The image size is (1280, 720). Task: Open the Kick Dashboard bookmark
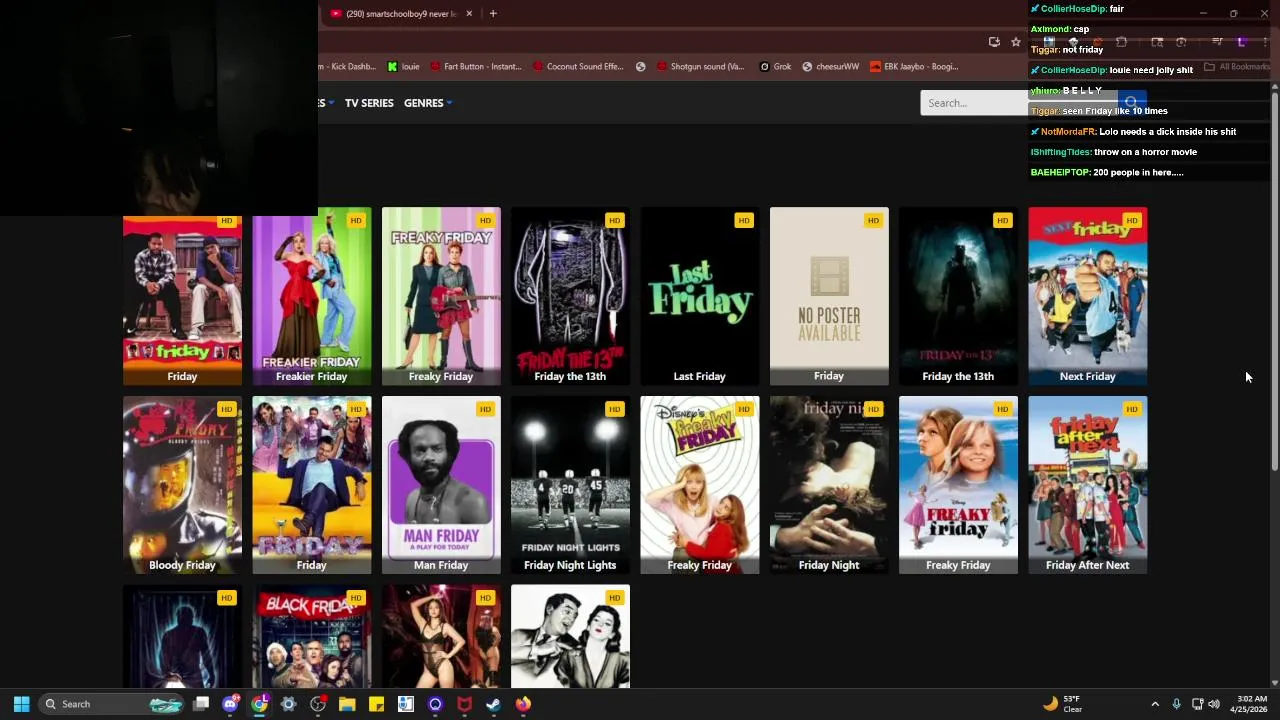(348, 67)
